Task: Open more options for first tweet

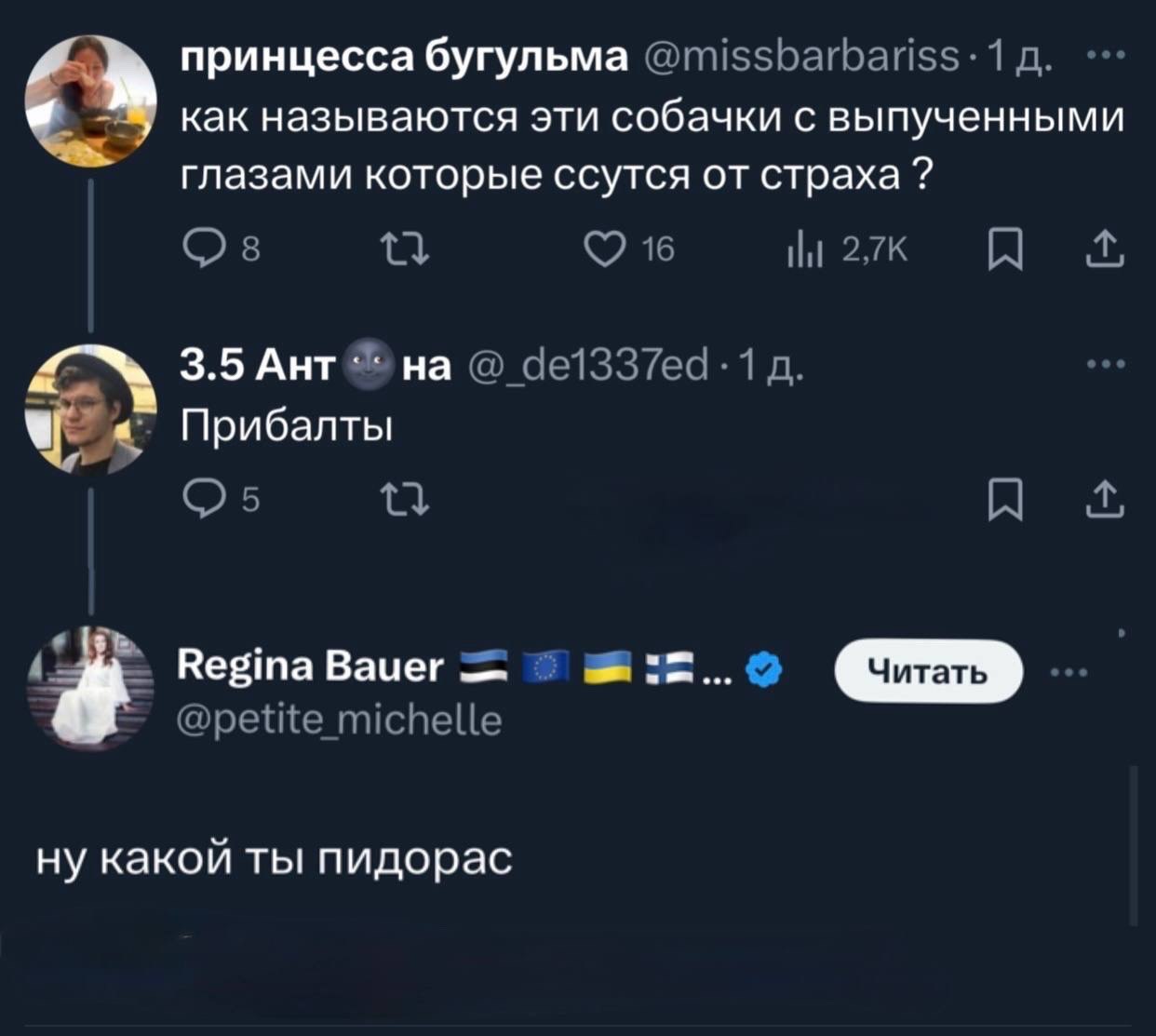Action: 1106,57
